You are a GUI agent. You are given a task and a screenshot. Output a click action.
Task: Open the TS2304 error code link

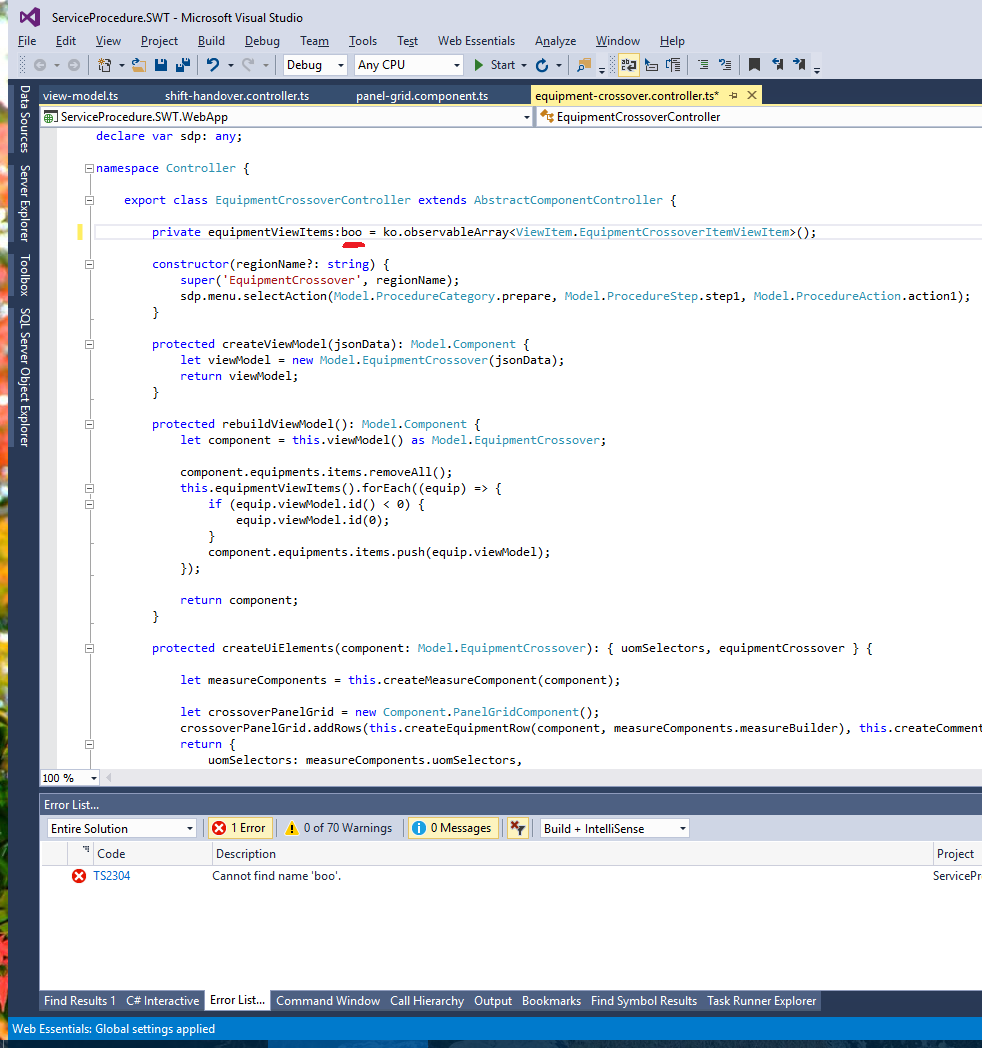click(112, 876)
